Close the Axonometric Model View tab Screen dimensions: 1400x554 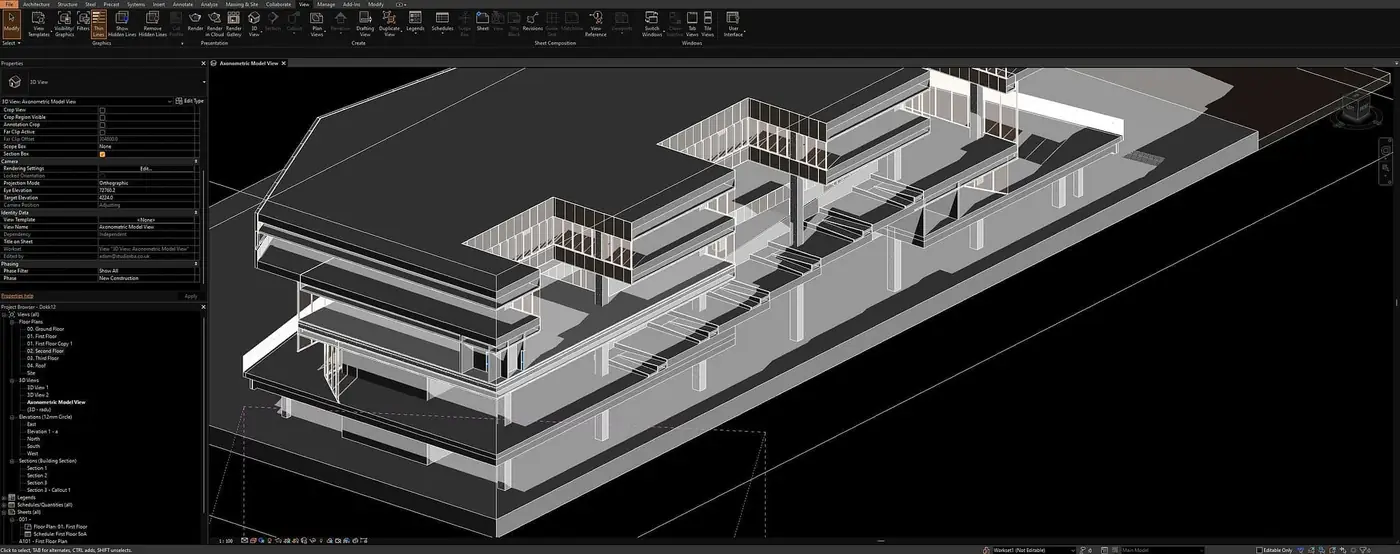(283, 63)
